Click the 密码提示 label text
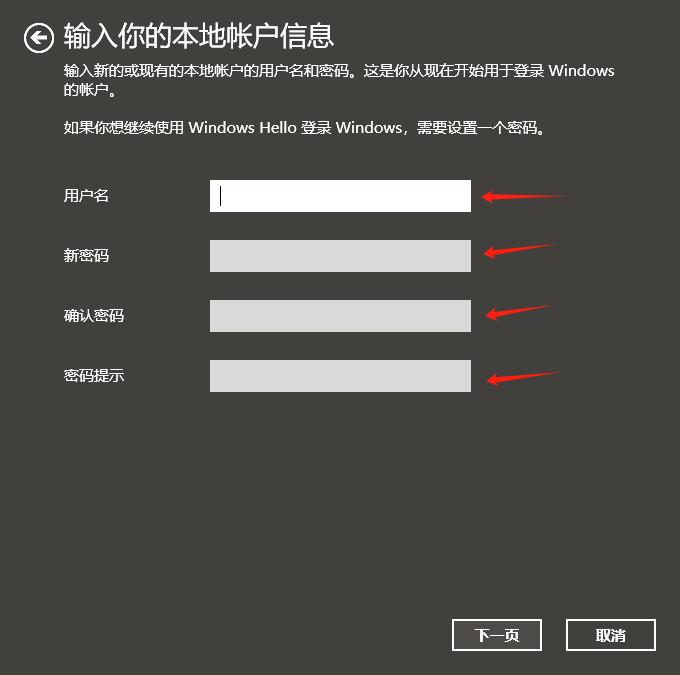Screen dimensions: 680x675 click(94, 375)
